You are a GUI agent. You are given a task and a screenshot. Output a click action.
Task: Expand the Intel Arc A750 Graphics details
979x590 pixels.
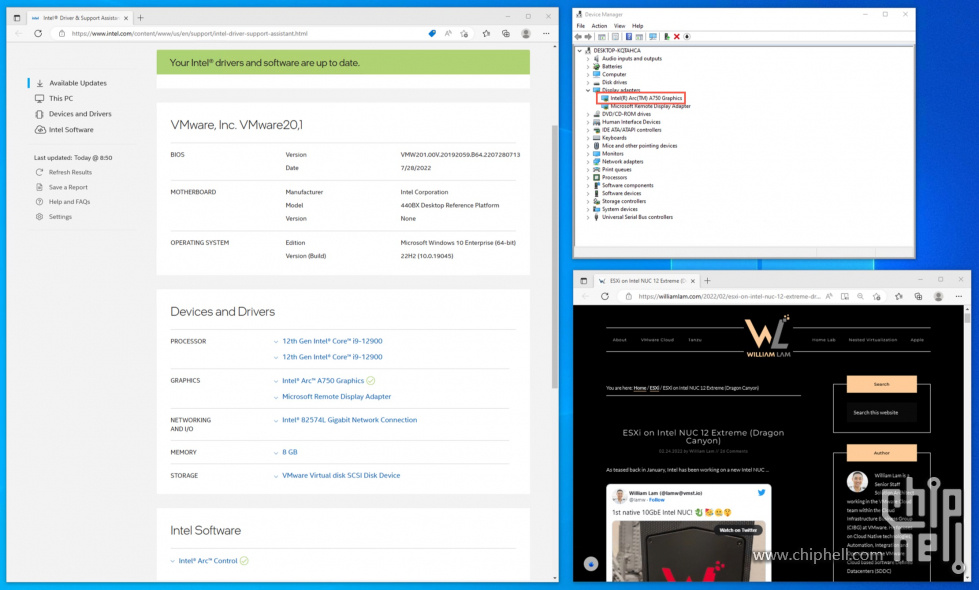[276, 381]
